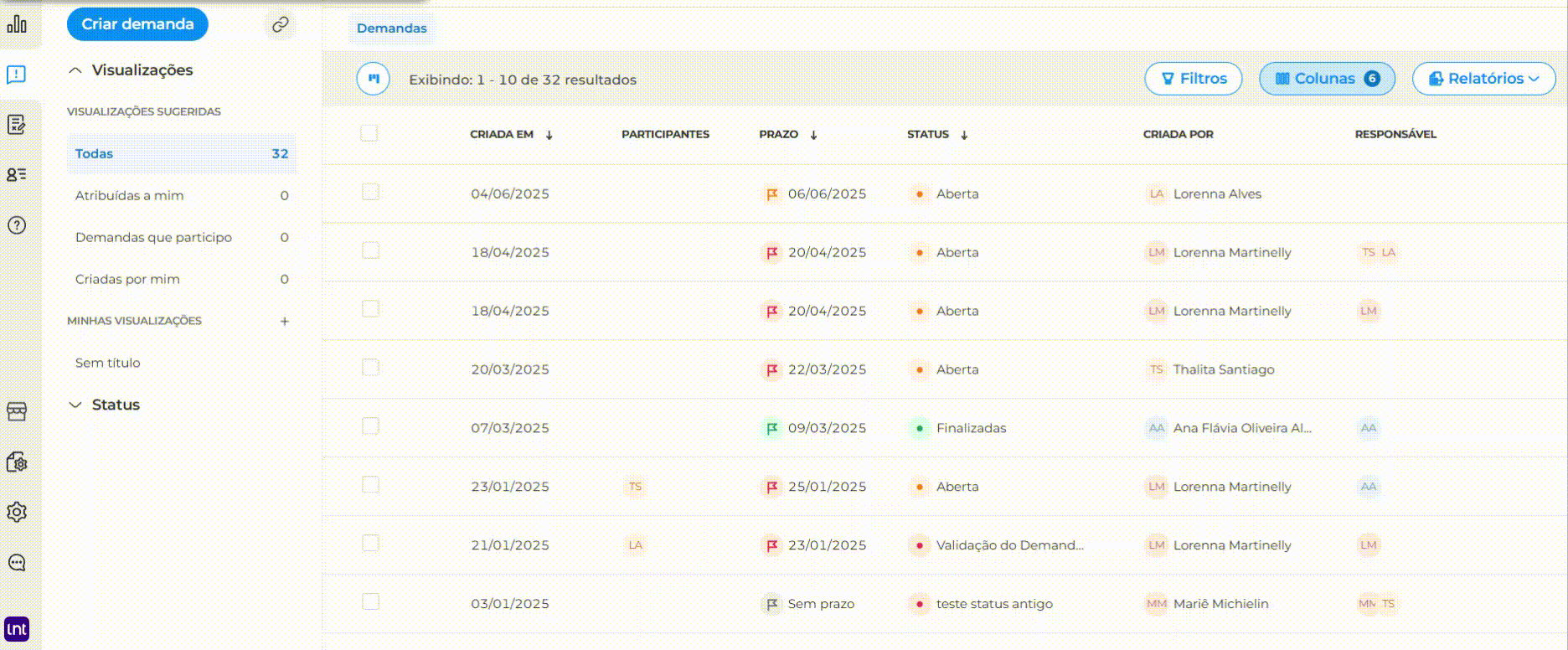
Task: Toggle the select-all header checkbox
Action: point(369,132)
